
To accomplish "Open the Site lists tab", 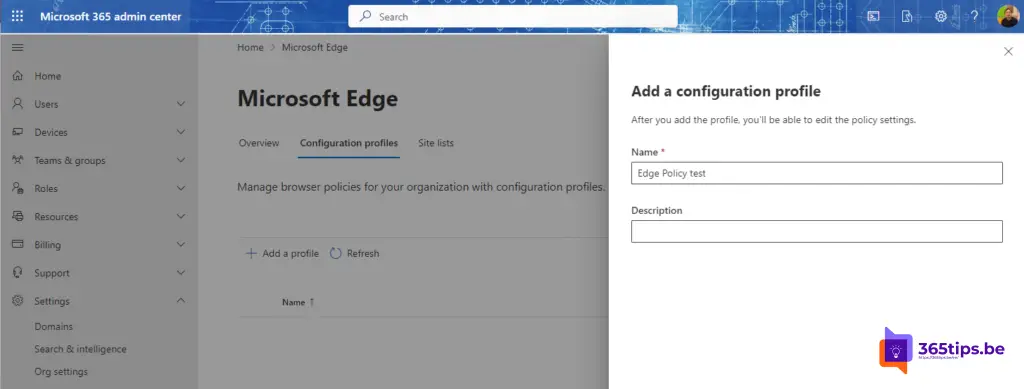I will (x=436, y=143).
